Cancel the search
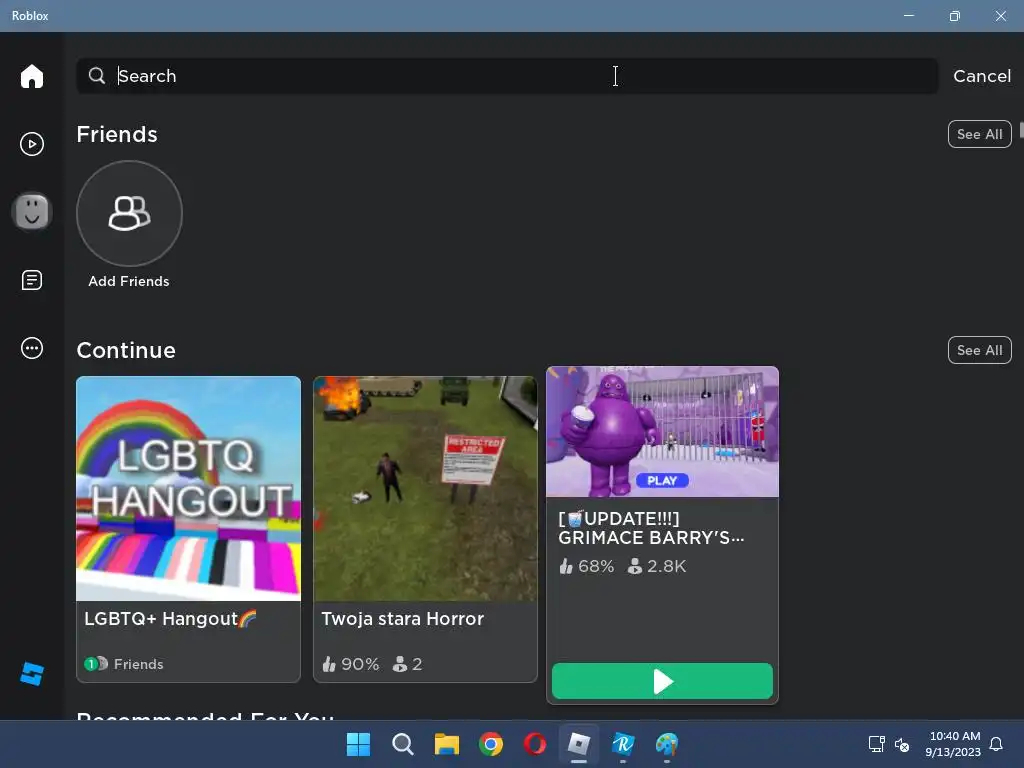Viewport: 1024px width, 768px height. (x=982, y=76)
